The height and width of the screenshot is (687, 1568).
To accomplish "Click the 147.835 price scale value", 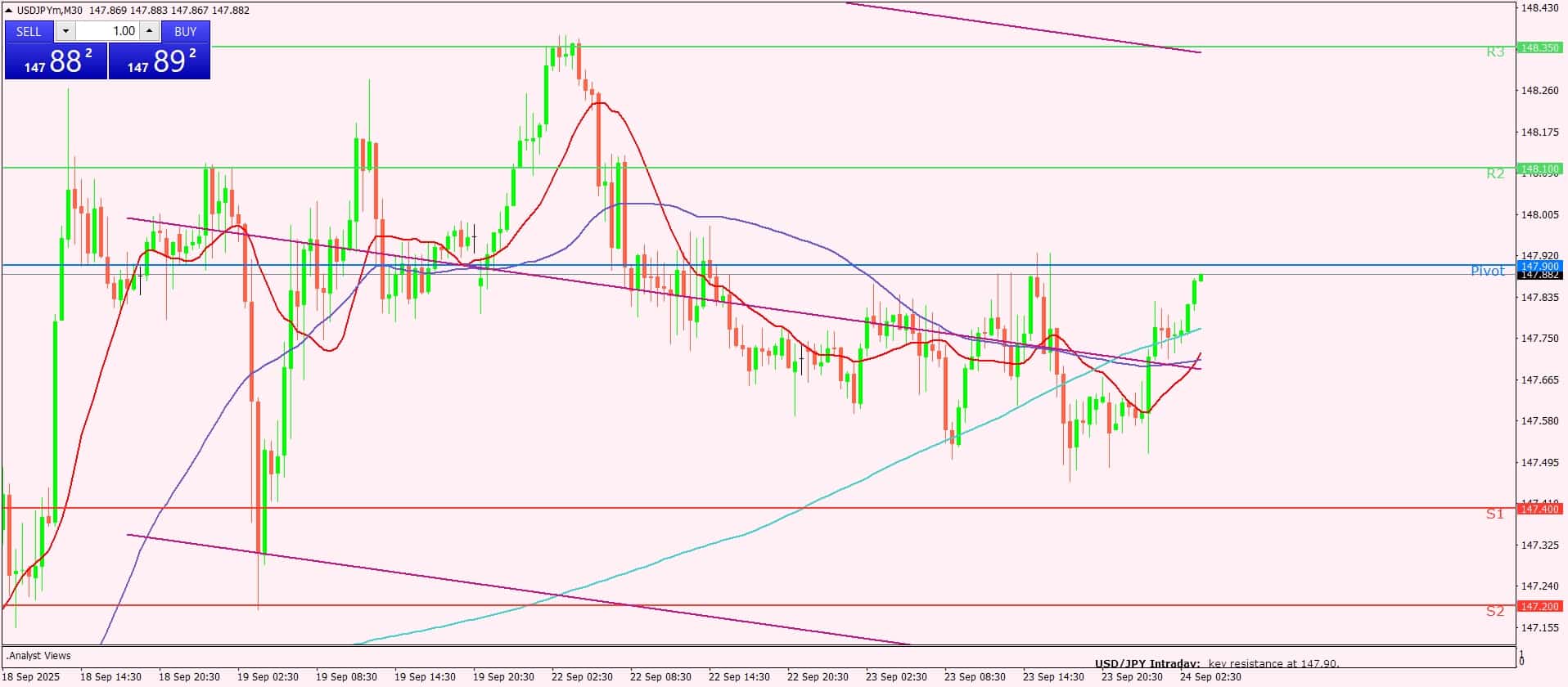I will pos(1539,297).
